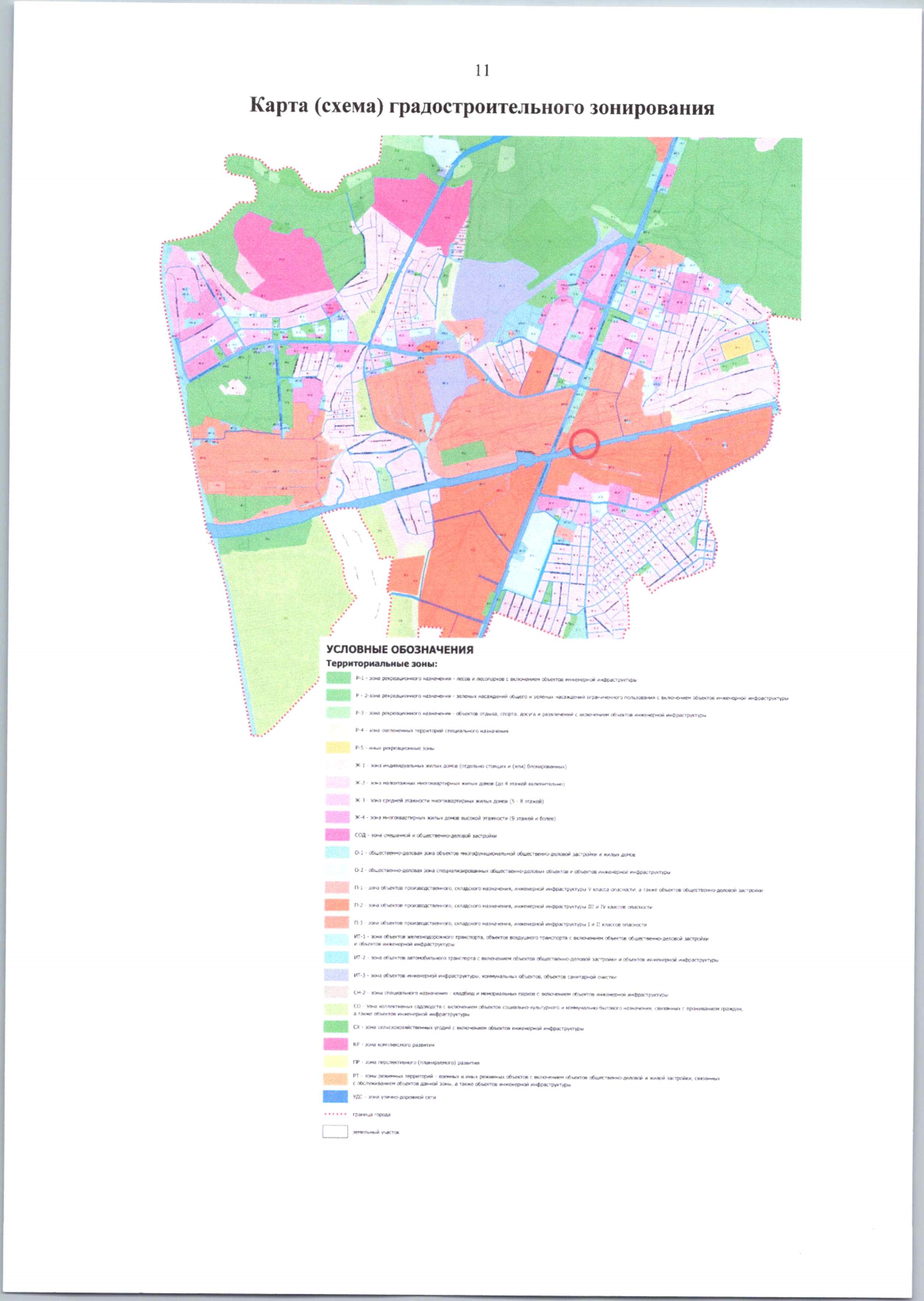The height and width of the screenshot is (1301, 924).
Task: Click the 'УСЛОВНЫЕ ОБОЗНАЧЕНИЯ' legend heading
Action: tap(400, 649)
